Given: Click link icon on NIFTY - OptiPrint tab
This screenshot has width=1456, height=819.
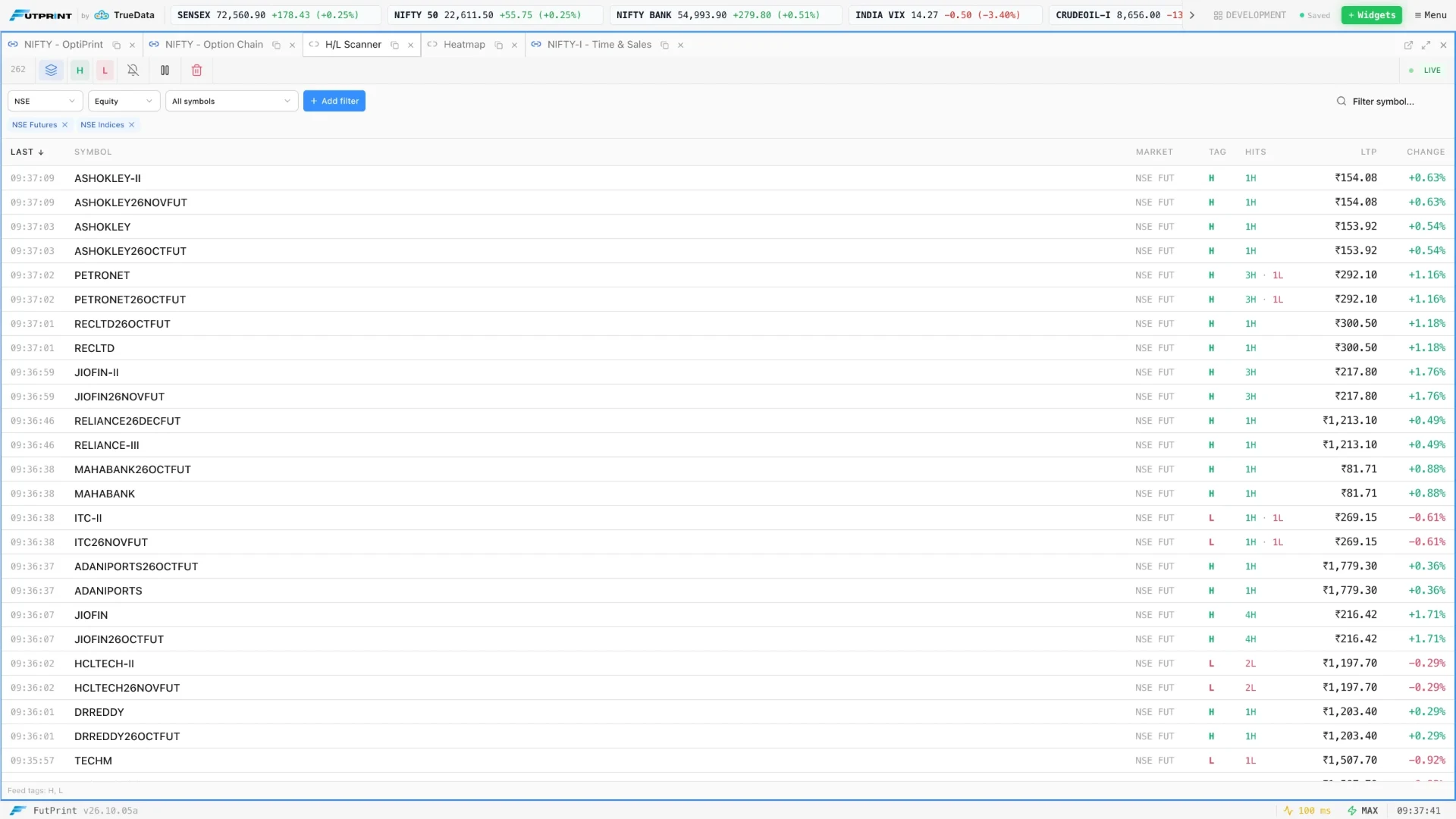Looking at the screenshot, I should (x=13, y=45).
